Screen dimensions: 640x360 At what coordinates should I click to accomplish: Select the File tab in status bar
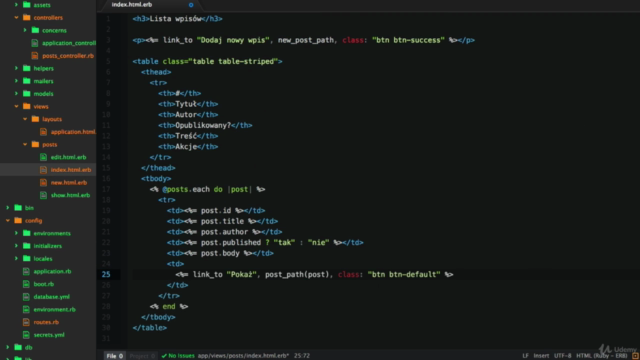click(x=115, y=356)
